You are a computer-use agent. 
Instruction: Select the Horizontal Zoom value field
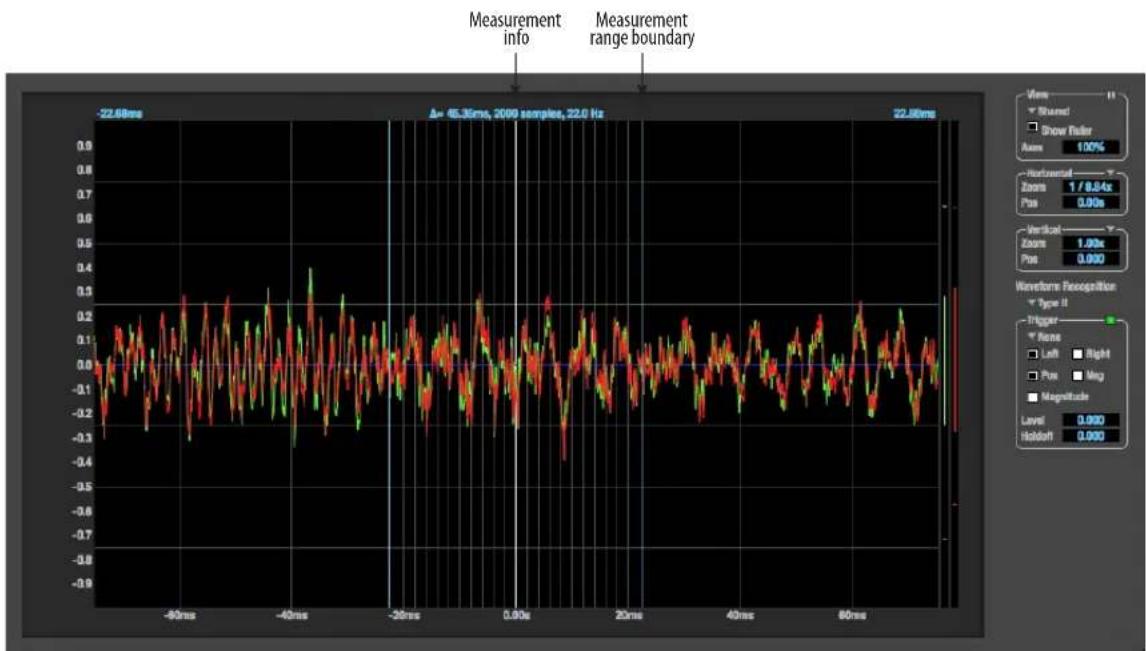(x=1090, y=187)
